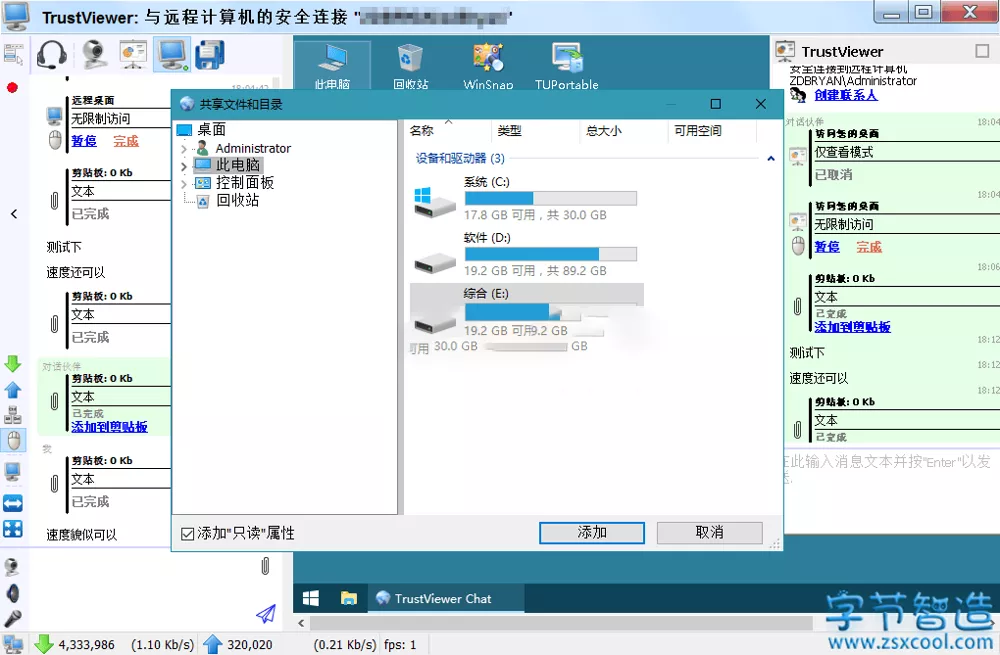Click the red record dot in sidebar
The image size is (1000, 655).
(x=12, y=87)
